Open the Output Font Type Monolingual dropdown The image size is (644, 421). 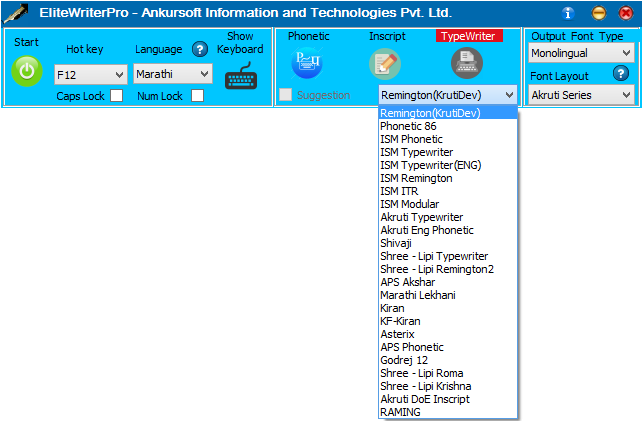(x=581, y=53)
